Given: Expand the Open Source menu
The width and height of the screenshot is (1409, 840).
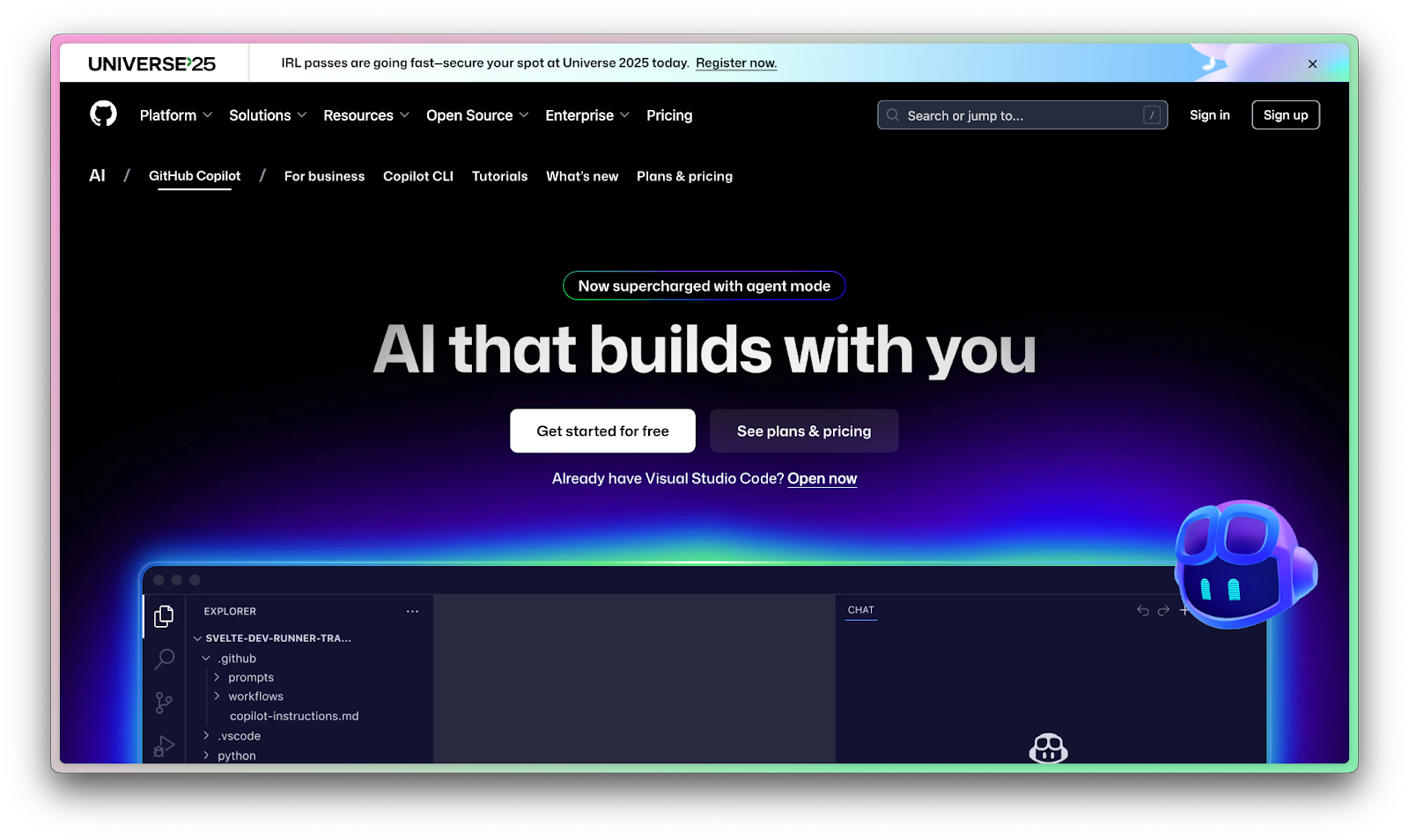Looking at the screenshot, I should 477,115.
